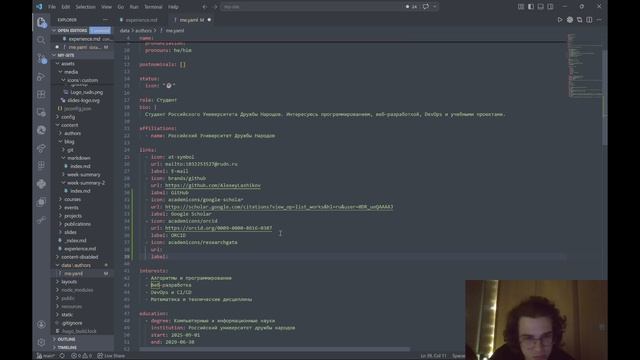Open the Edit menu
This screenshot has height=360, width=640.
[66, 7]
